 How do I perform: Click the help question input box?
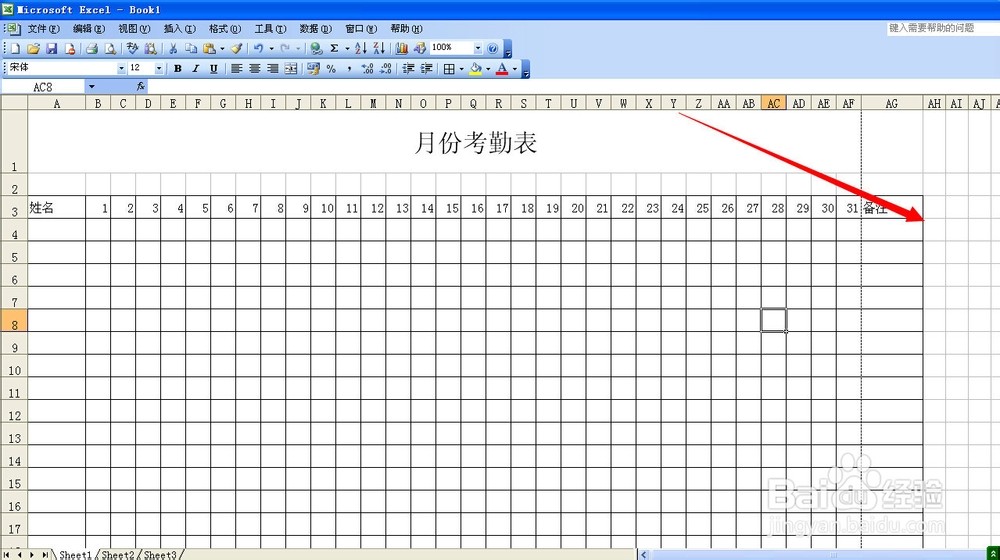943,28
